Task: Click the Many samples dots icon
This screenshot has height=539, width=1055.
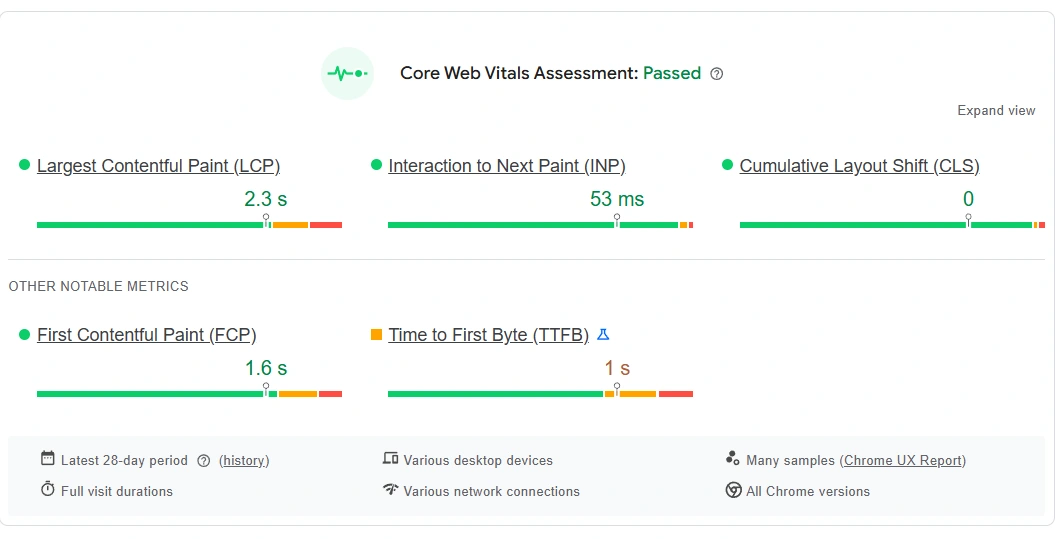Action: (732, 459)
